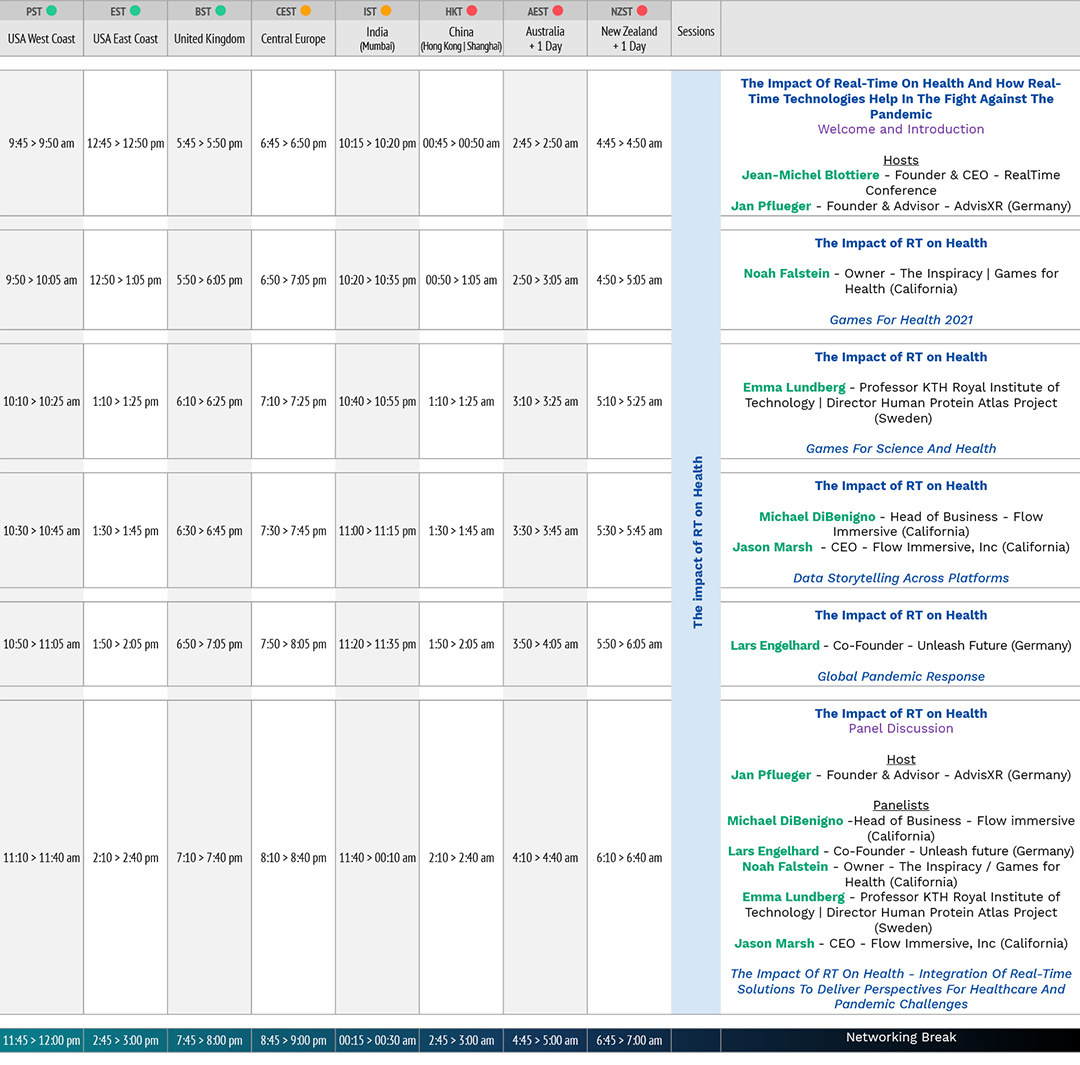Open the 'Integration Of Real-Time Solutions' panel title

pyautogui.click(x=901, y=989)
